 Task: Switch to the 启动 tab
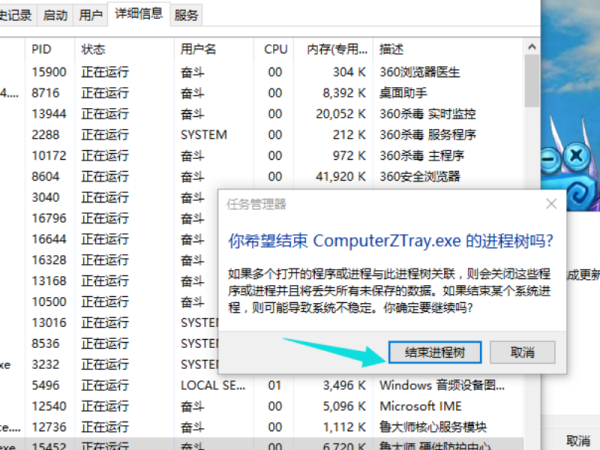coord(55,15)
